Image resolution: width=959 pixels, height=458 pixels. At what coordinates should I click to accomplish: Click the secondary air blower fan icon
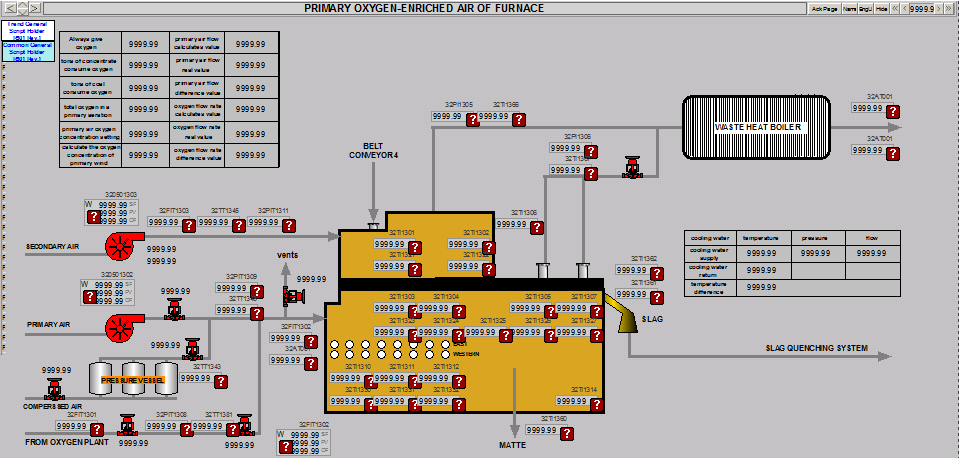(x=122, y=244)
